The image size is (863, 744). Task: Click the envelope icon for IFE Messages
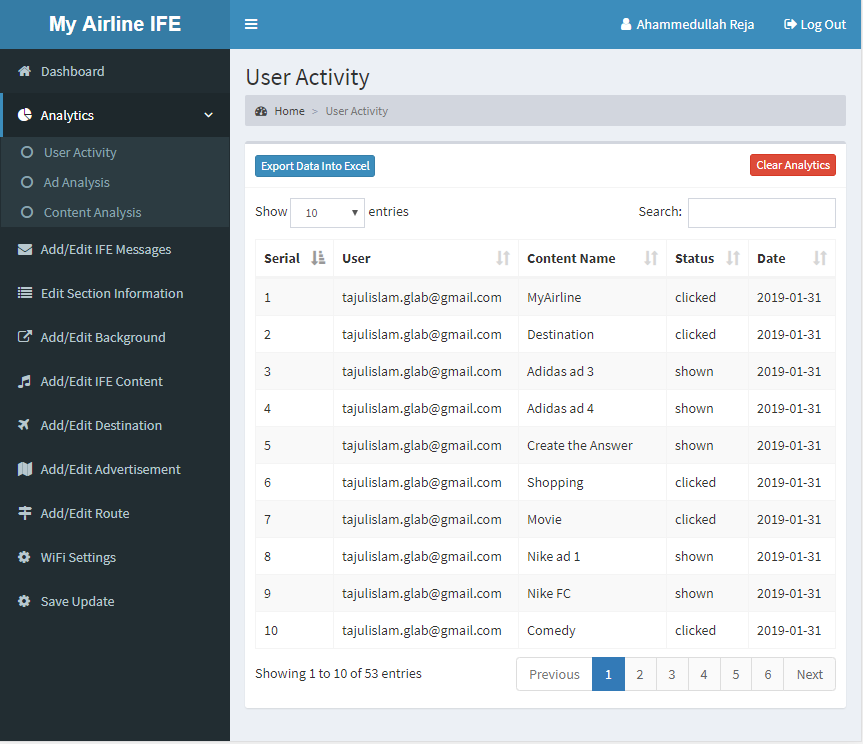point(25,250)
